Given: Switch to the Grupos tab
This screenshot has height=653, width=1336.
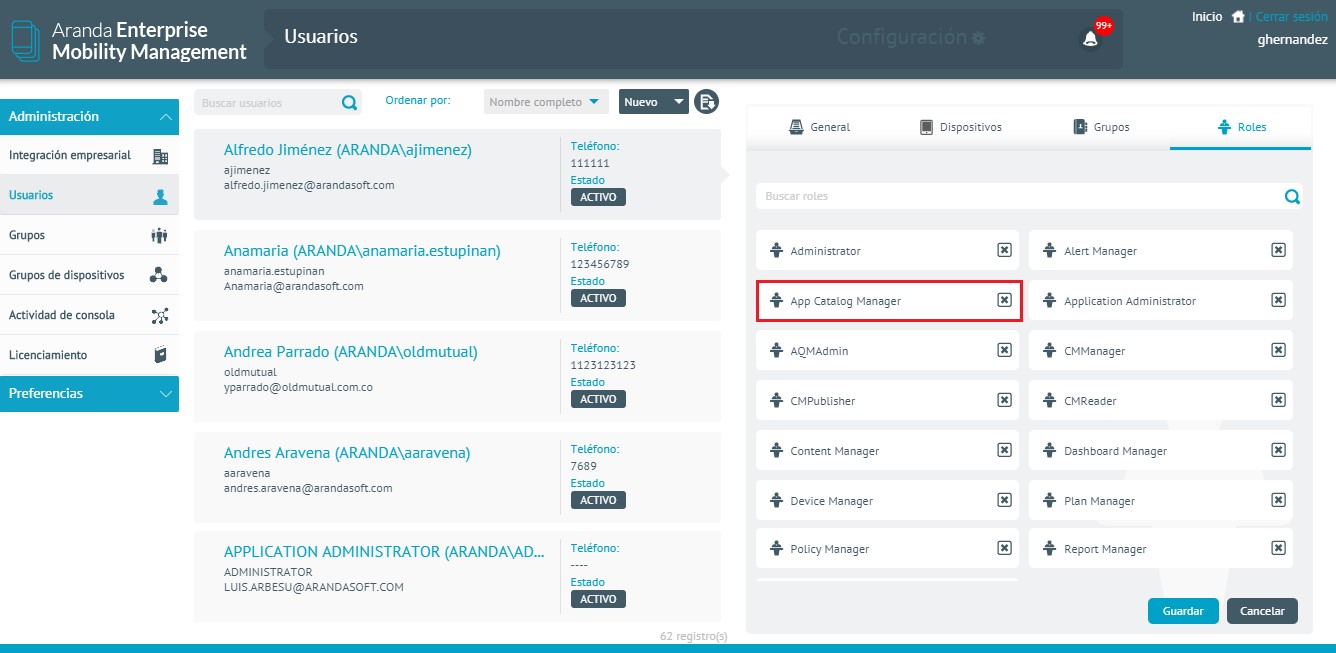Looking at the screenshot, I should click(1101, 127).
